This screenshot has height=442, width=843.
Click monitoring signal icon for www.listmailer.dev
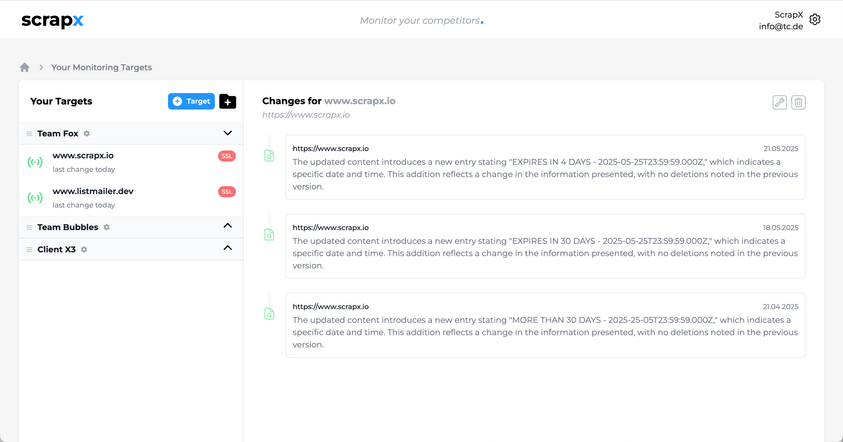point(35,197)
